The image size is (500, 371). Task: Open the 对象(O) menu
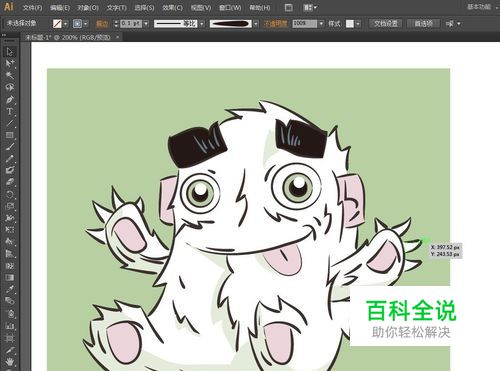[88, 7]
